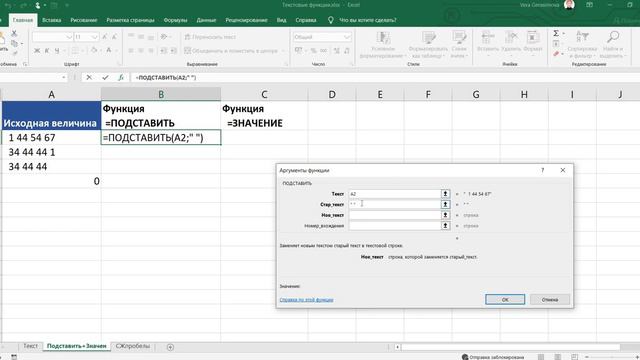Click the Copy icon in clipboard group
This screenshot has height=360, width=640.
(x=14, y=43)
